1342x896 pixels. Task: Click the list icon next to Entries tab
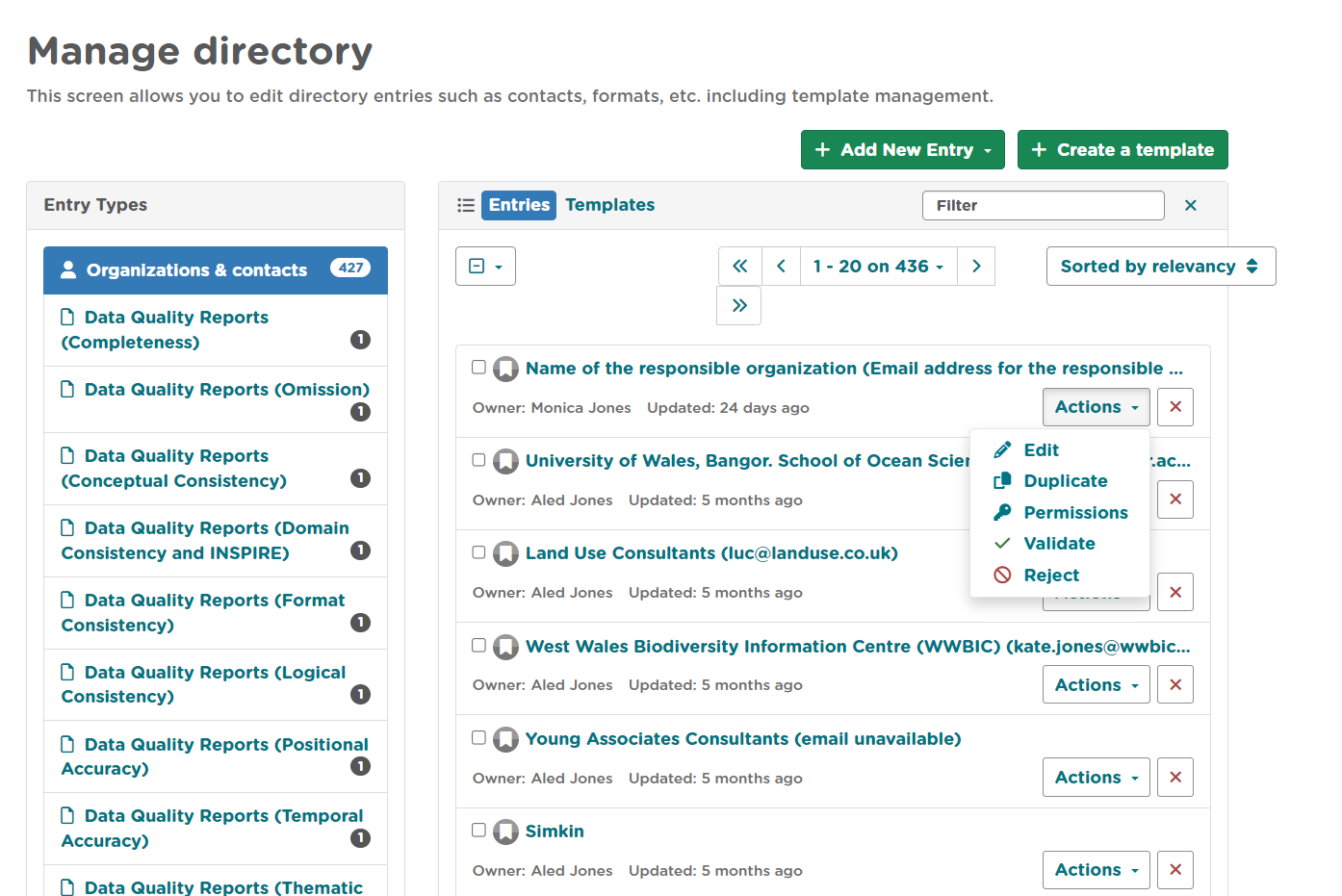click(466, 205)
